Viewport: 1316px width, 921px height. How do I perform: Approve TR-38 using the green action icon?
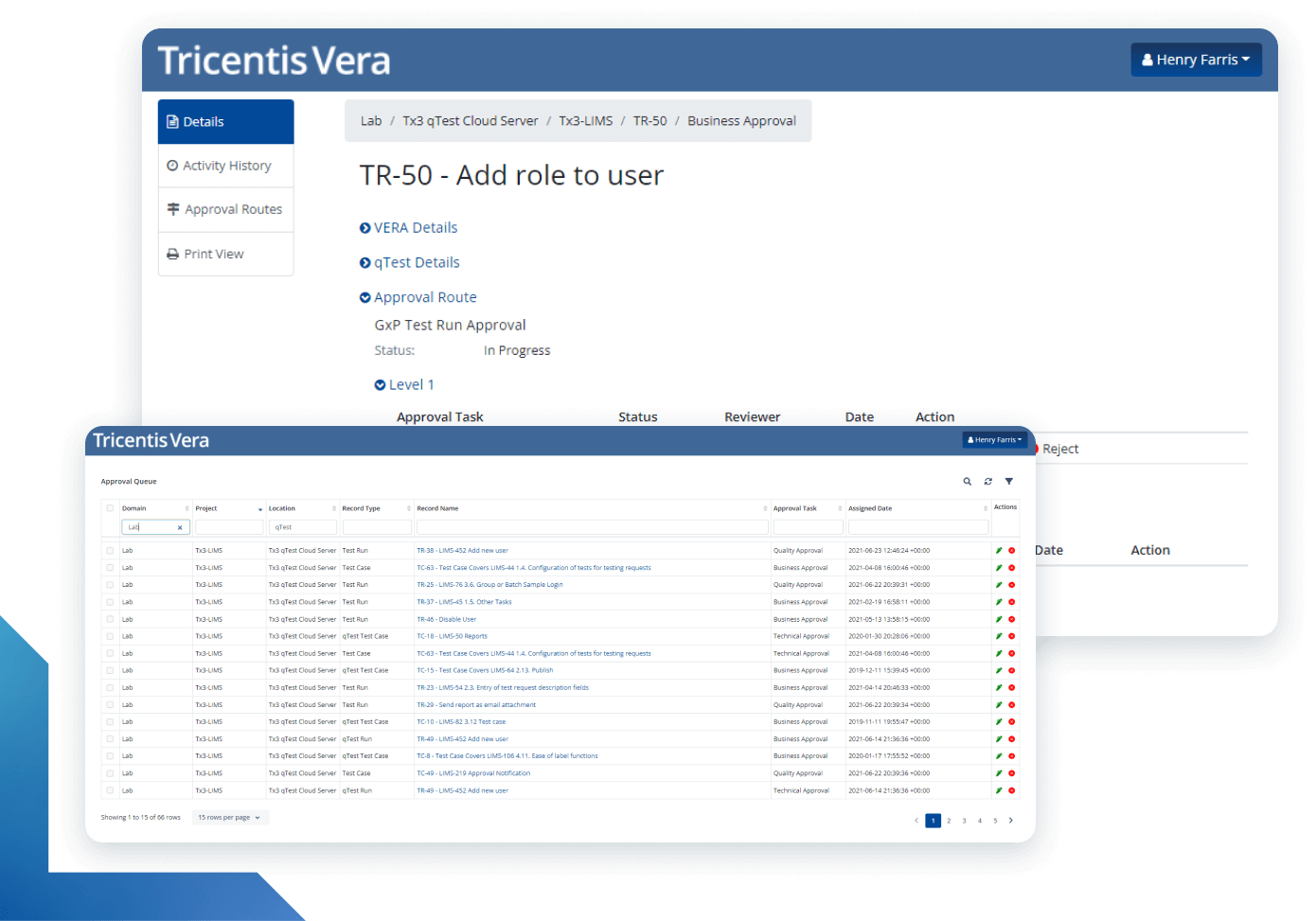997,550
